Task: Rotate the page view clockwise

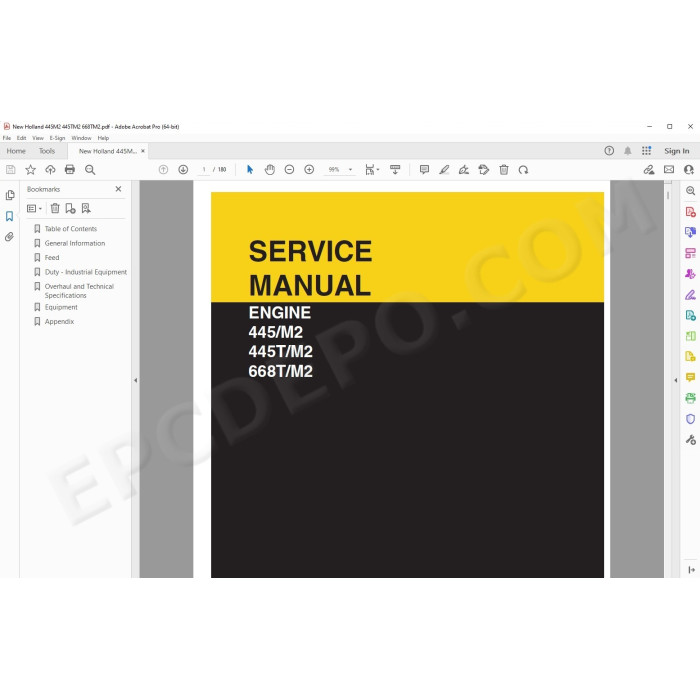Action: pos(523,170)
